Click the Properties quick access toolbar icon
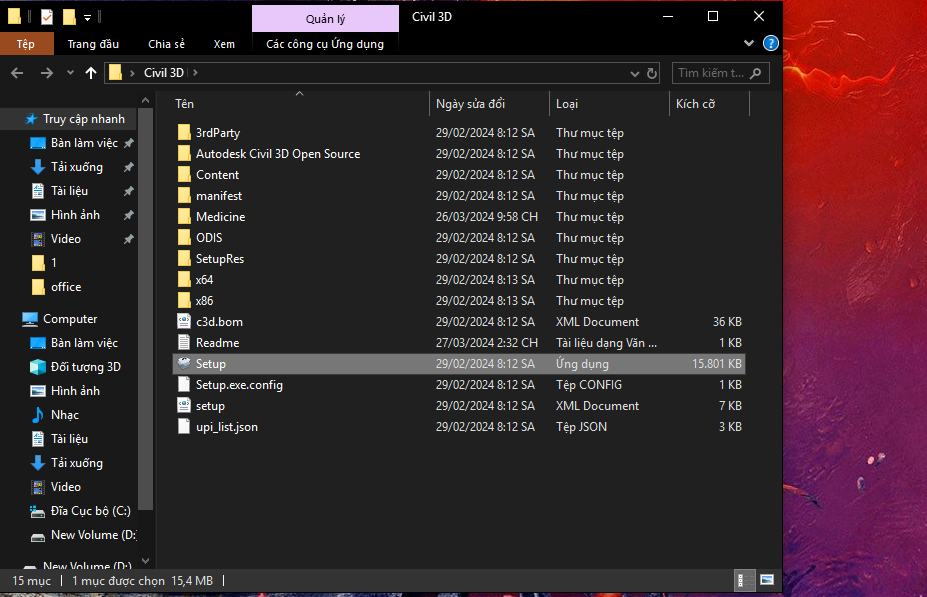The width and height of the screenshot is (927, 597). (47, 17)
